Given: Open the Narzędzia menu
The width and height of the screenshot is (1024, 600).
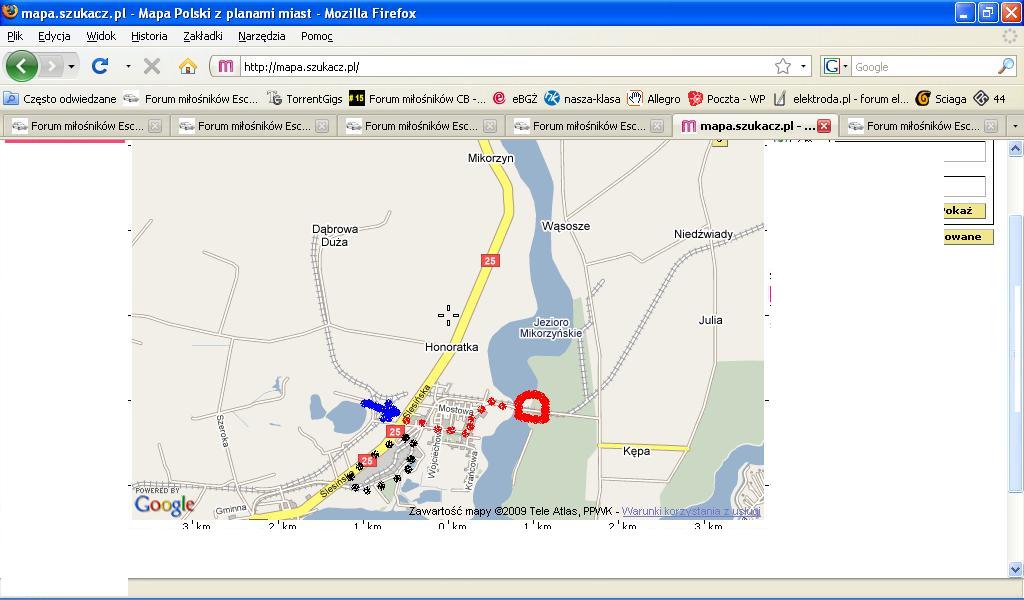Looking at the screenshot, I should pyautogui.click(x=261, y=36).
